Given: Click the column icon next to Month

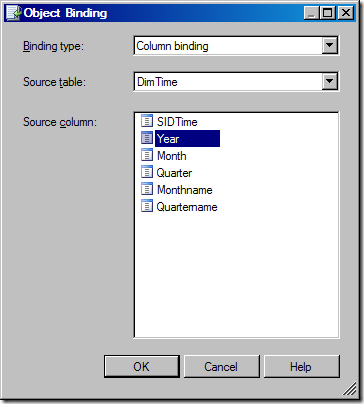Looking at the screenshot, I should [x=147, y=155].
